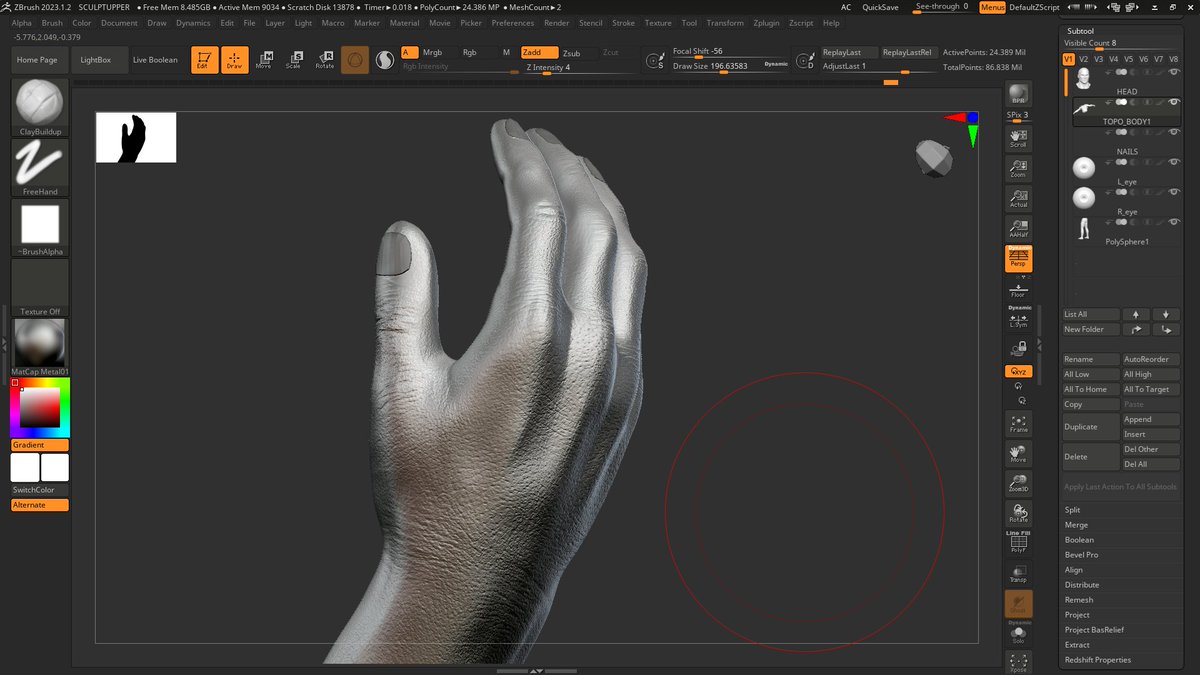Select the Zoom3D icon

[1018, 484]
